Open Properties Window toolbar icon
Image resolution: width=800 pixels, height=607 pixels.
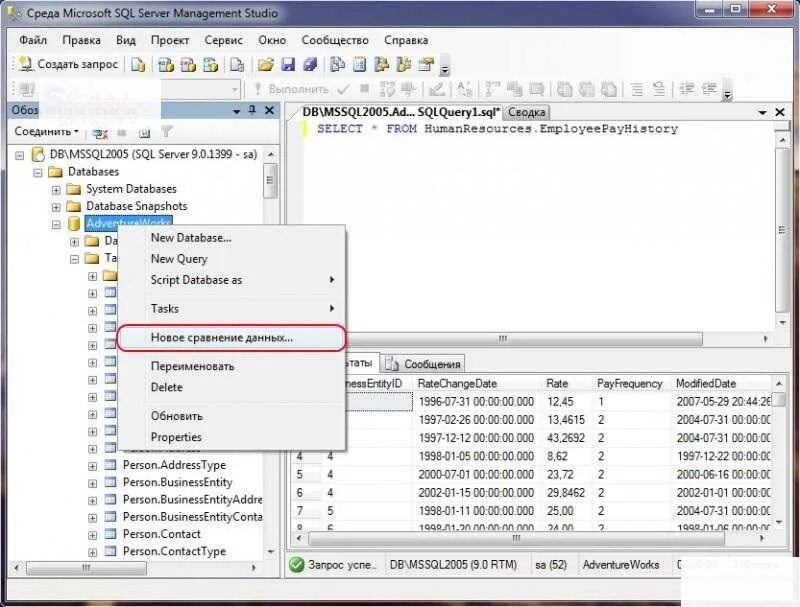[426, 64]
